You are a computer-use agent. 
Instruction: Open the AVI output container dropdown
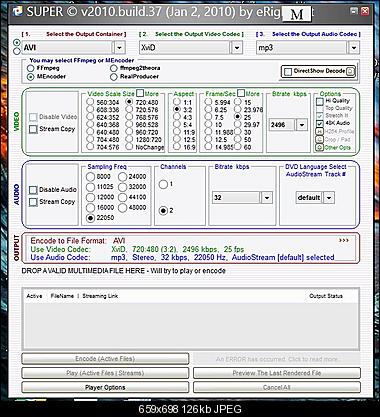pyautogui.click(x=119, y=47)
